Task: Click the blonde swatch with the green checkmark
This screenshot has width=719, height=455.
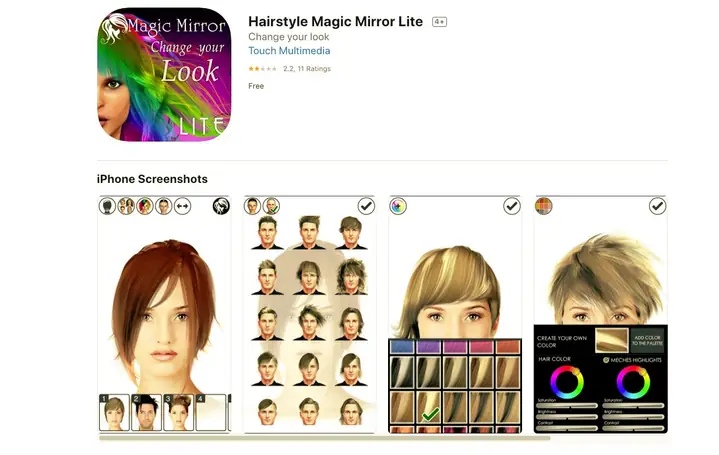Action: click(x=428, y=407)
